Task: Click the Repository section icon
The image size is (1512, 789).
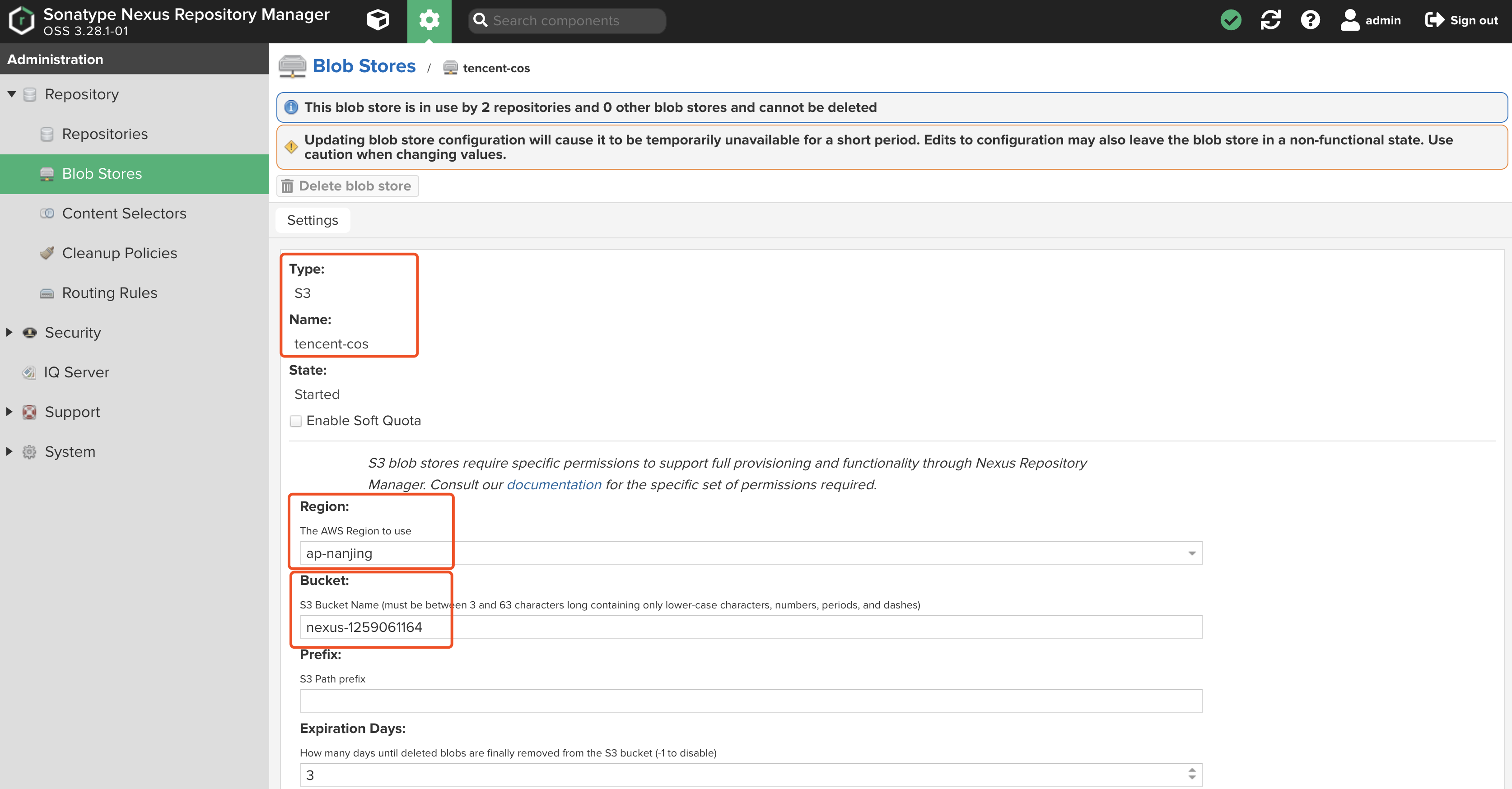Action: pos(29,93)
